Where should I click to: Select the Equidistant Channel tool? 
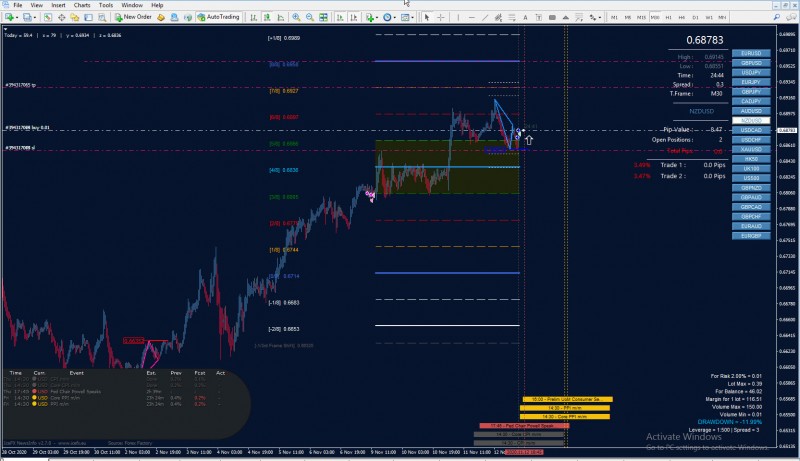tap(498, 17)
